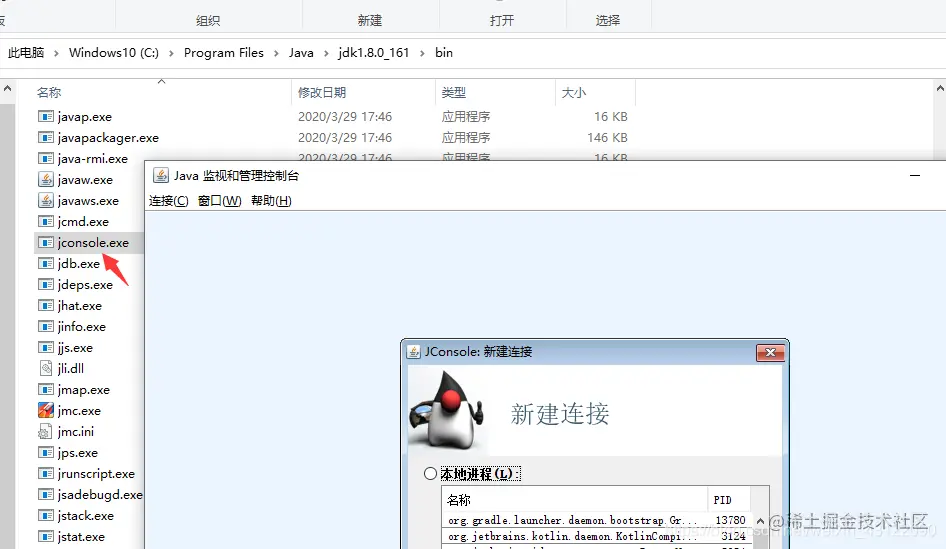This screenshot has width=946, height=549.
Task: Click the jrunscript.exe file icon
Action: [x=45, y=474]
